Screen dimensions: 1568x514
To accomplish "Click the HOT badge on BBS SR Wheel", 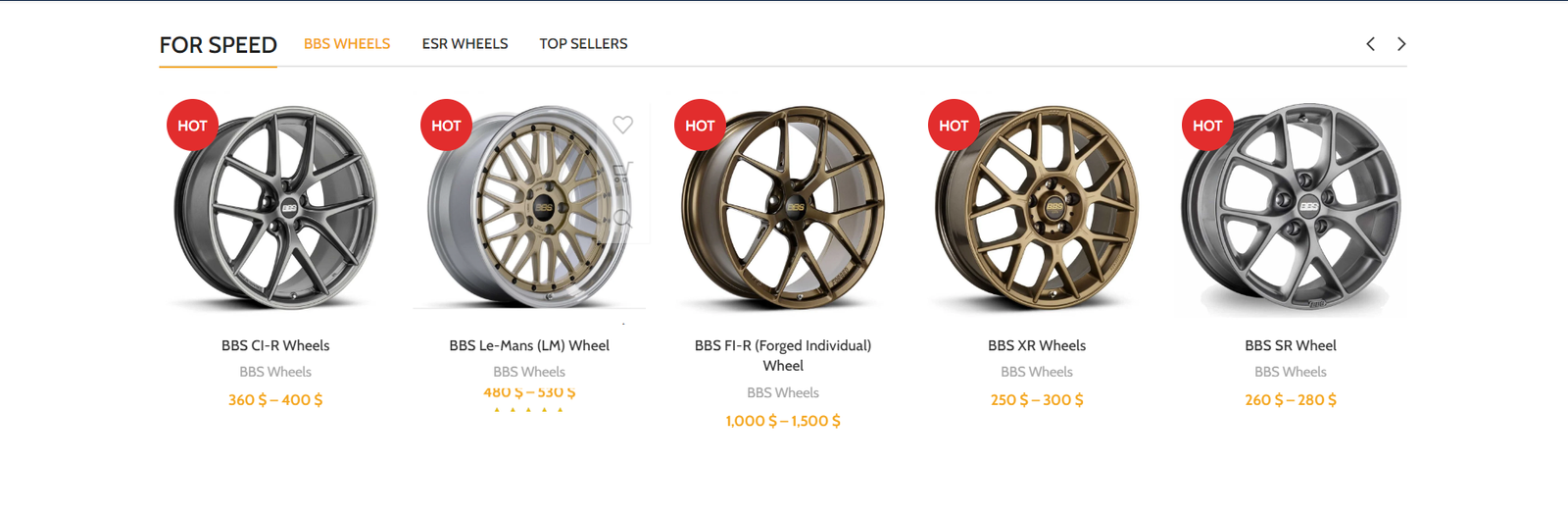I will [x=1207, y=126].
